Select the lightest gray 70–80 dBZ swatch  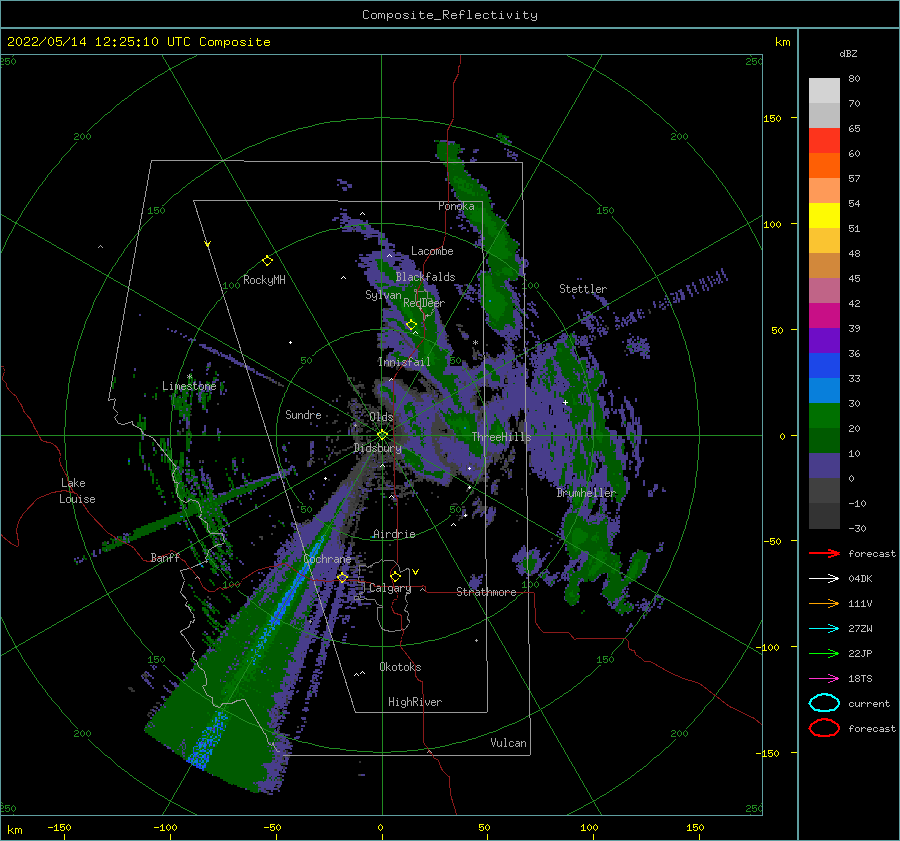tap(824, 91)
